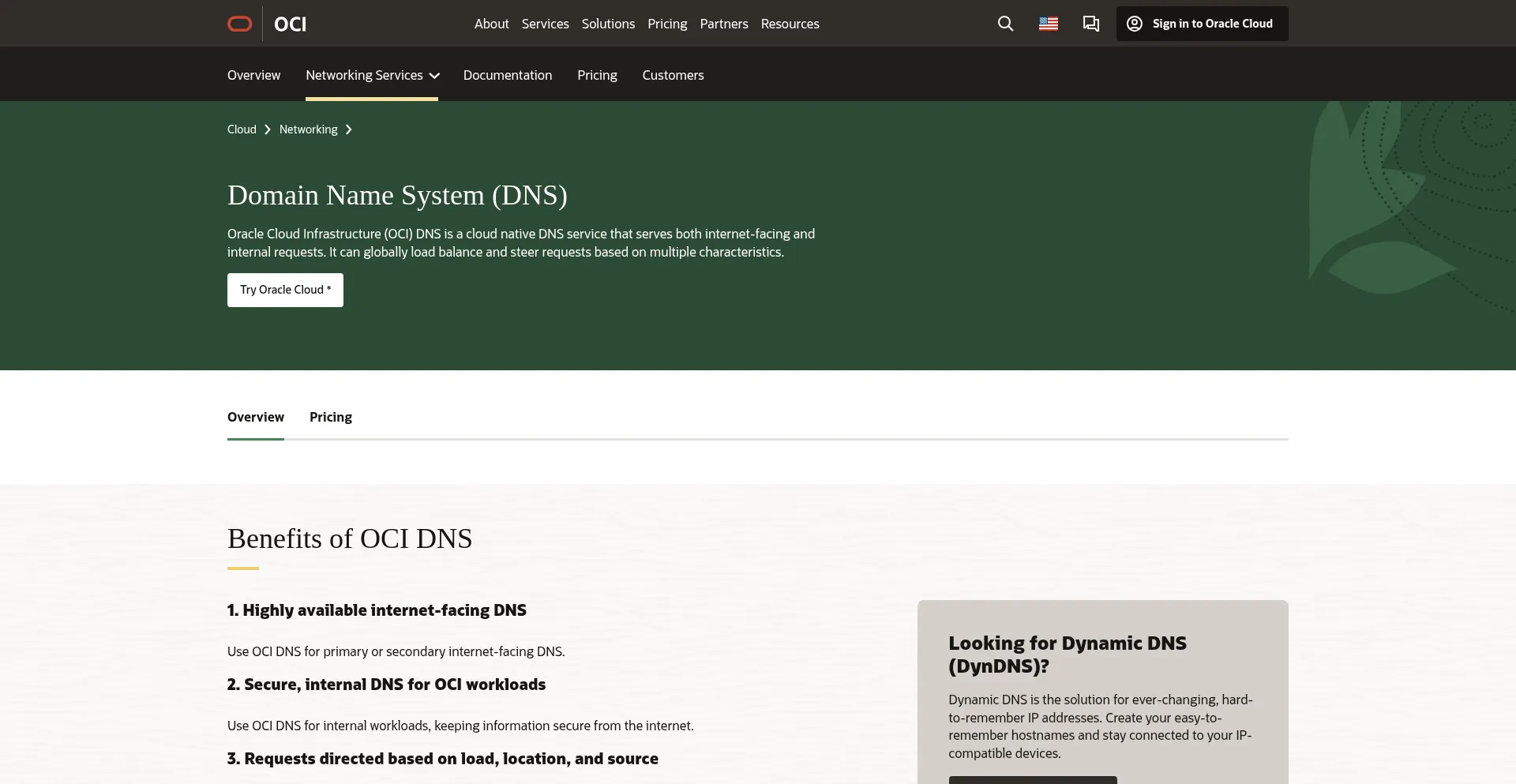1516x784 pixels.
Task: Go to the Networking breadcrumb link
Action: (x=308, y=129)
